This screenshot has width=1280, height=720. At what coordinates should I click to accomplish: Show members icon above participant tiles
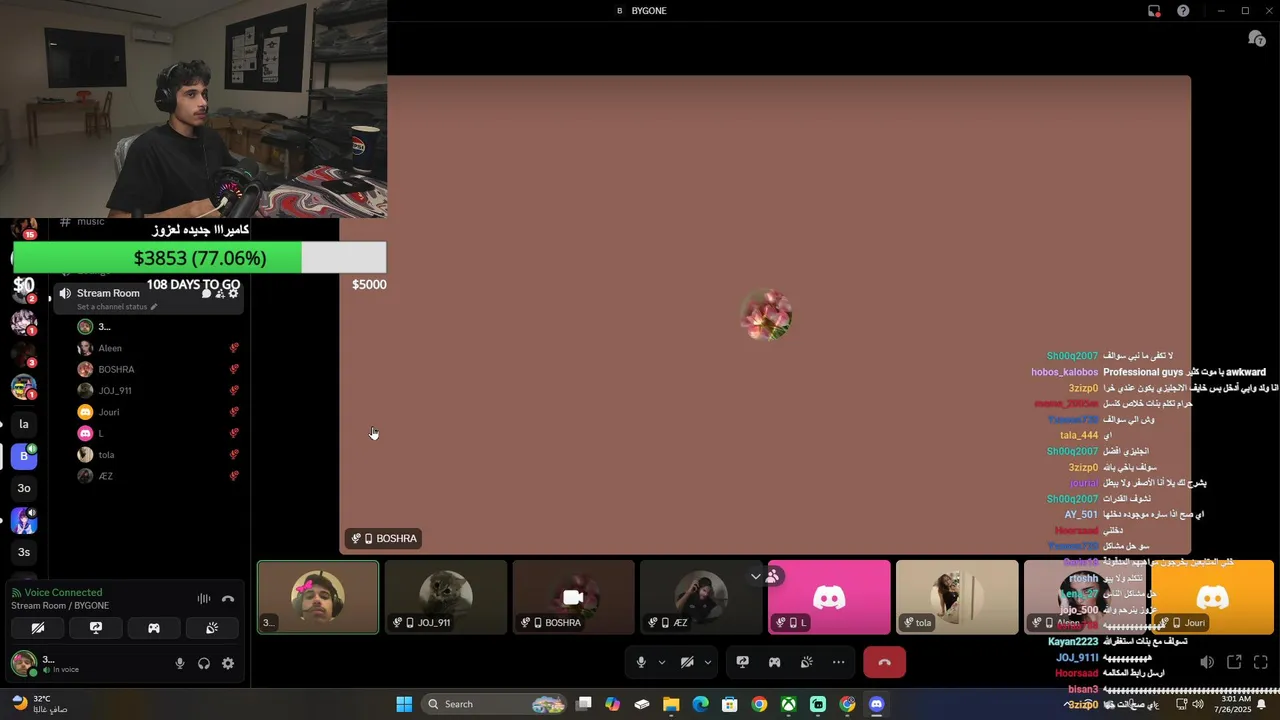[772, 576]
